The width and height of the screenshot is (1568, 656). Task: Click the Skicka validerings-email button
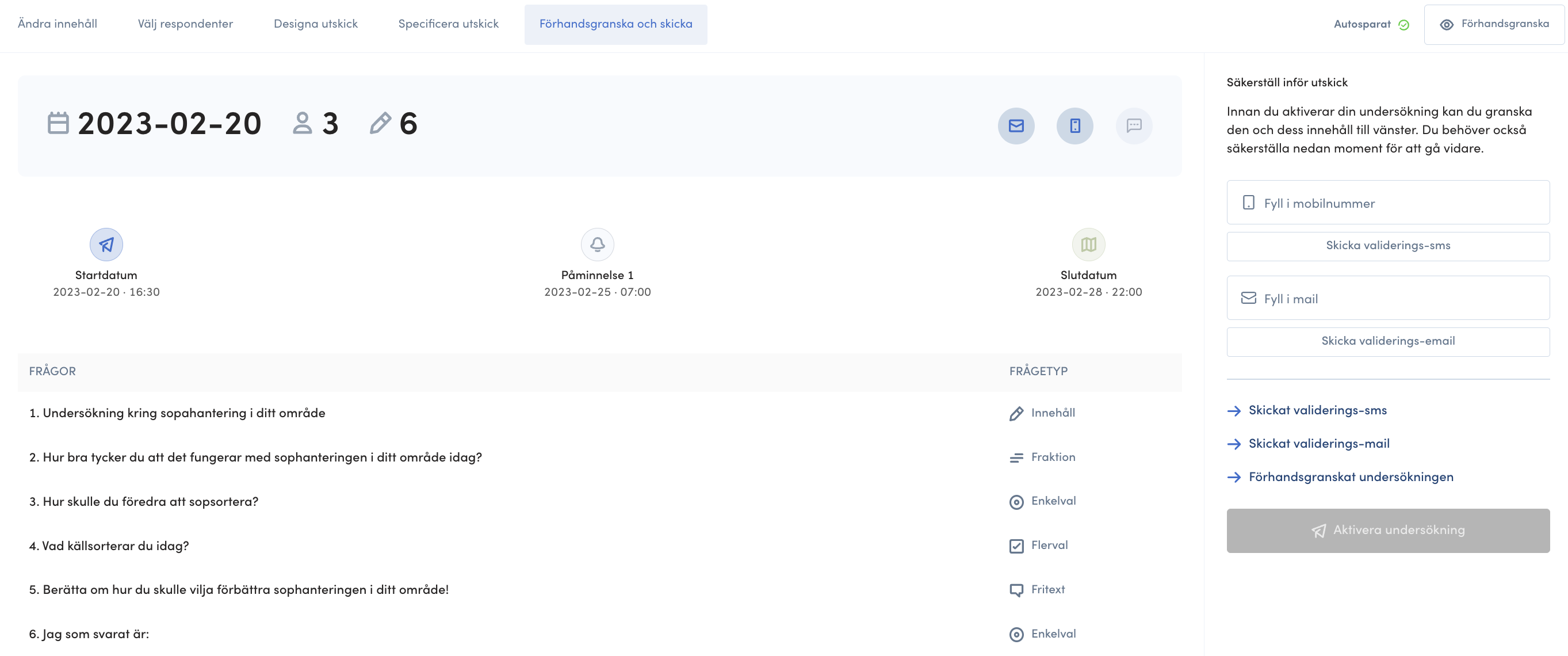[1388, 342]
